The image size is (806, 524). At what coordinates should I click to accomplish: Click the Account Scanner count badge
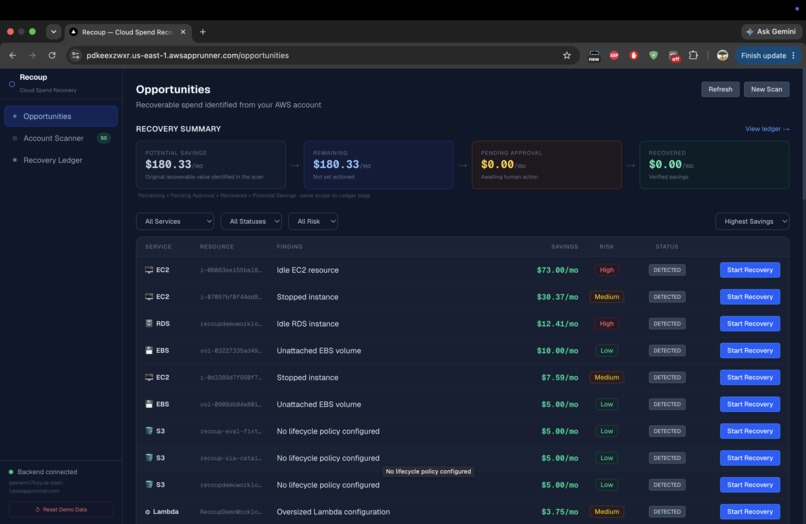(x=104, y=138)
